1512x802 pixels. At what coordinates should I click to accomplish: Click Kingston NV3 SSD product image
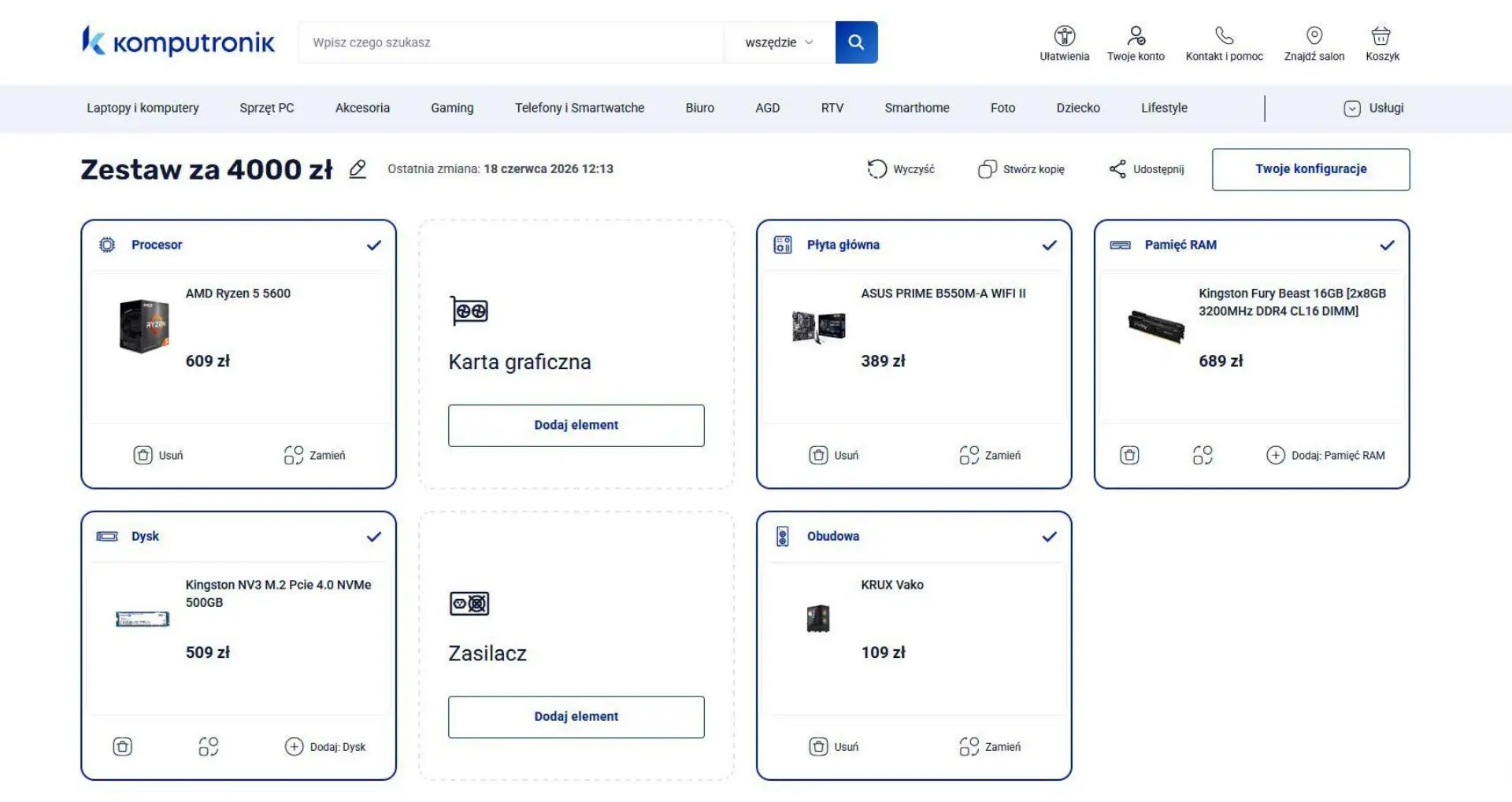tap(143, 619)
